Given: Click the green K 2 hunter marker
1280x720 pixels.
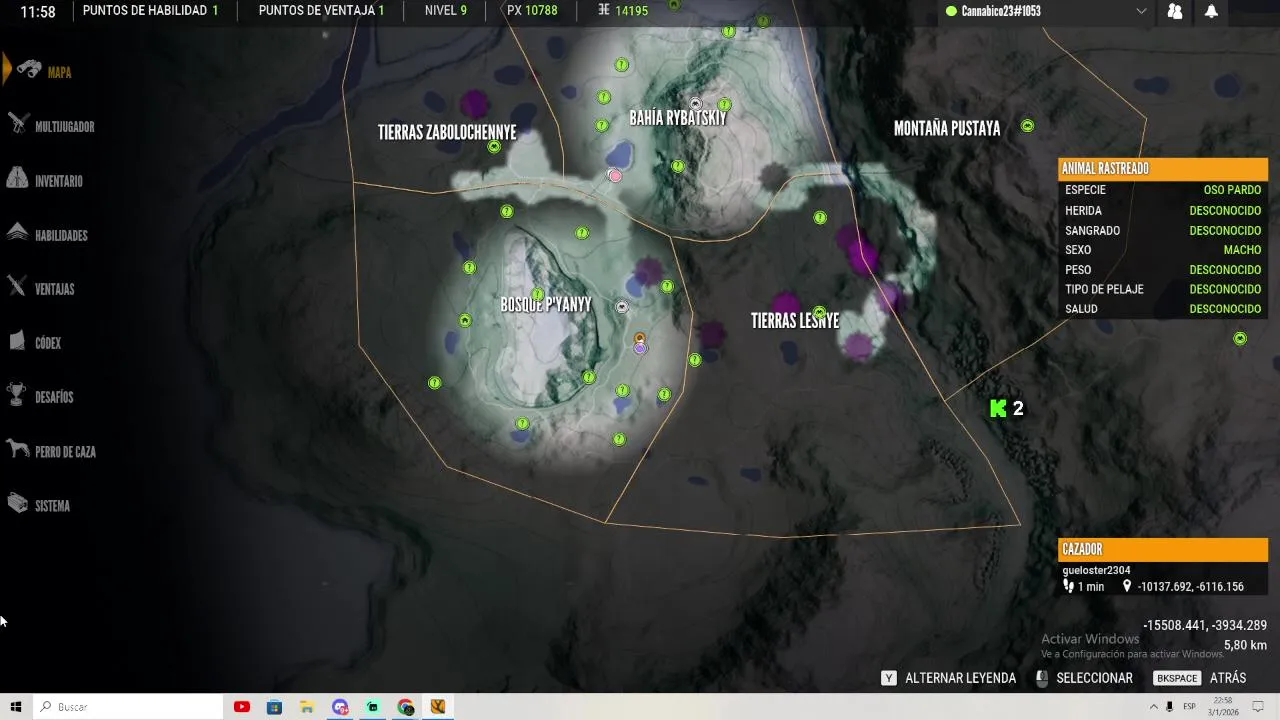Looking at the screenshot, I should (x=1006, y=408).
